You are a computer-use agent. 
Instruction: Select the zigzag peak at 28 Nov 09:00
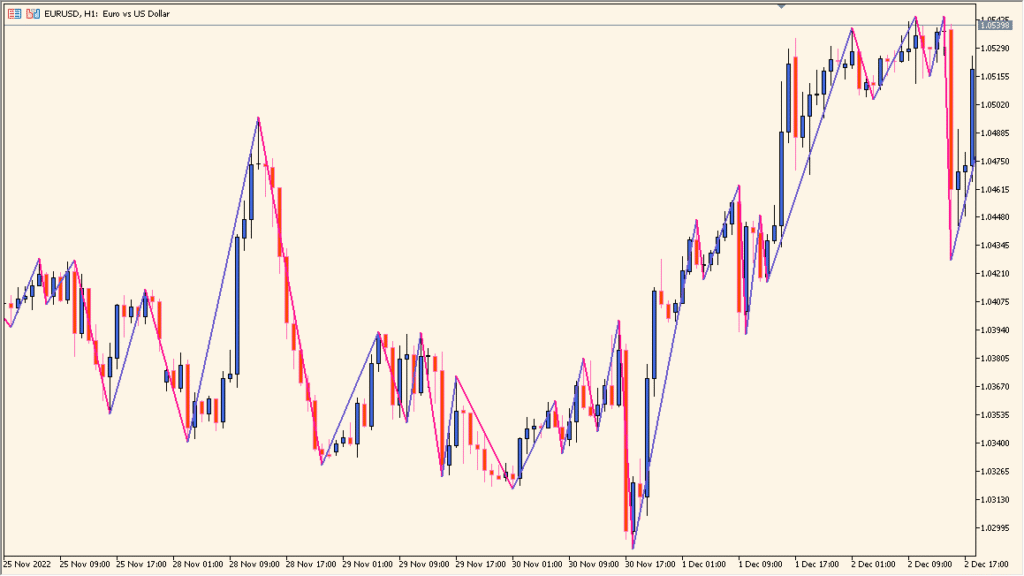coord(258,118)
